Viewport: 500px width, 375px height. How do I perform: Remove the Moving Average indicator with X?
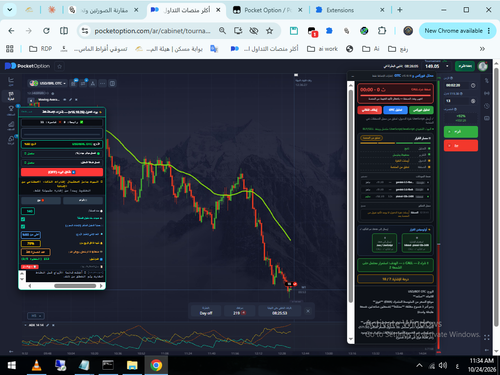click(76, 100)
